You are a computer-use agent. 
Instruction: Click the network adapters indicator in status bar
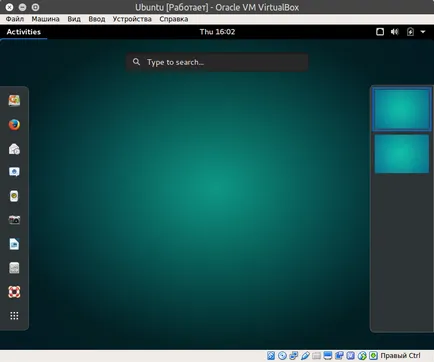coord(294,356)
